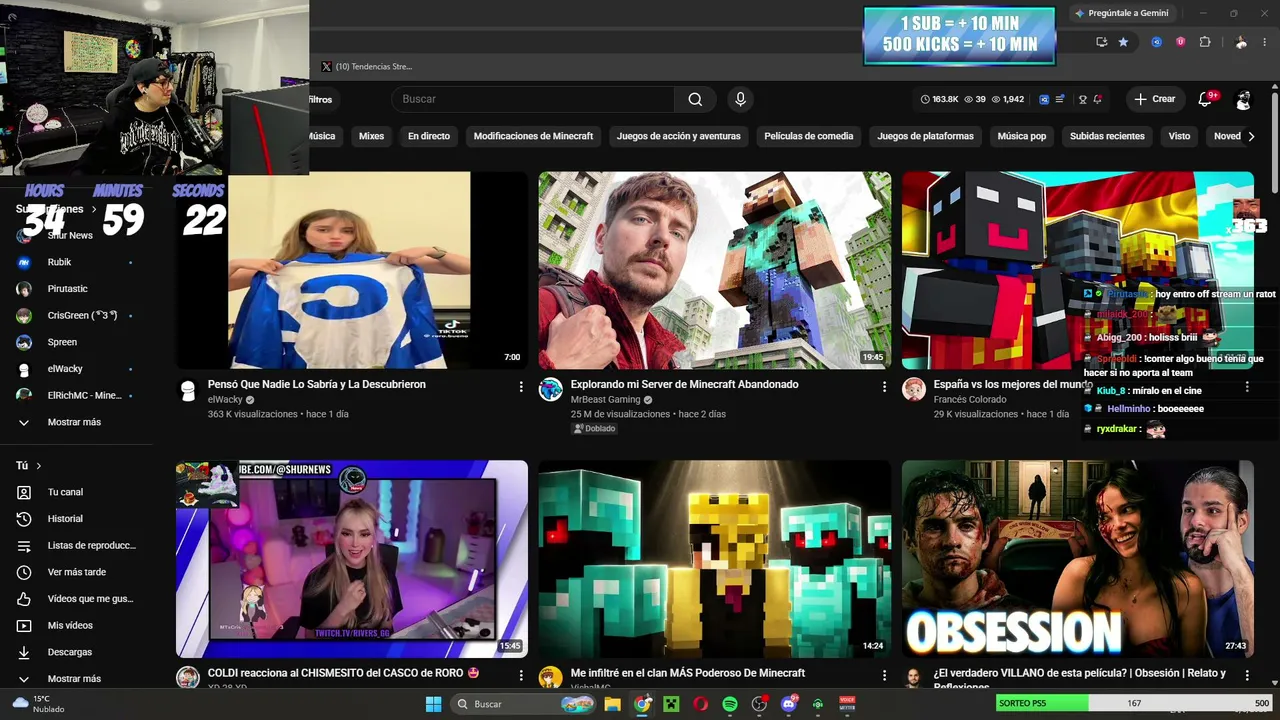
Task: Bookmark this page with the star icon
Action: point(1123,42)
